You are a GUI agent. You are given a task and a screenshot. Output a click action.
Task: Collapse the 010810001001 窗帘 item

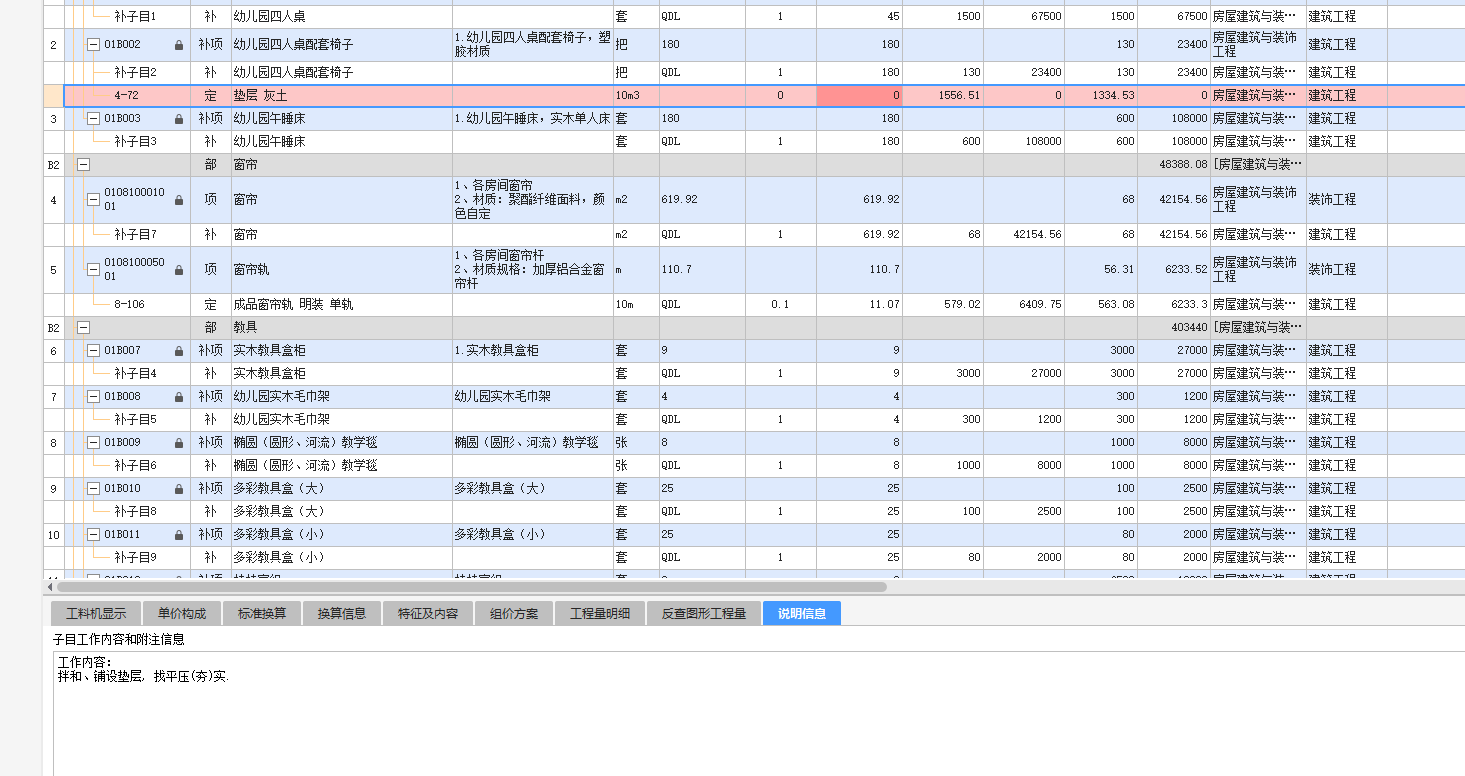coord(93,200)
